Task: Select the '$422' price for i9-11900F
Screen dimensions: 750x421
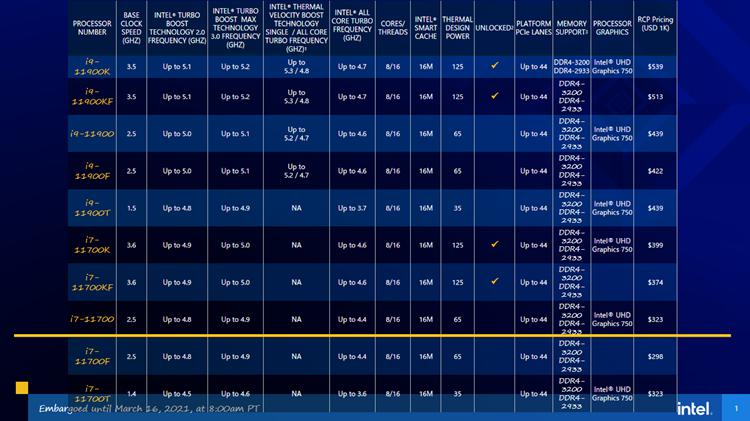Action: (655, 171)
